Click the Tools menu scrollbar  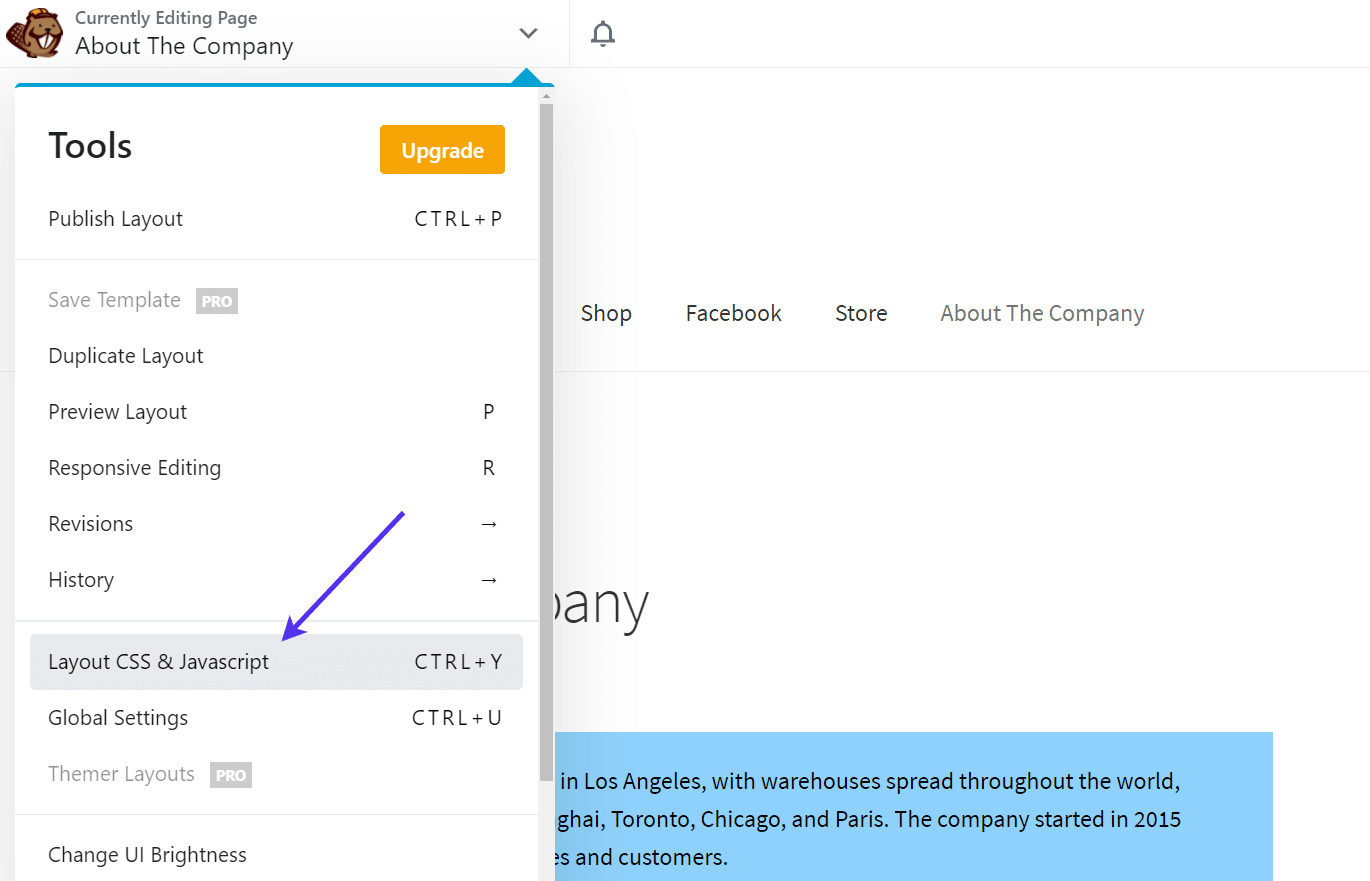click(x=546, y=440)
